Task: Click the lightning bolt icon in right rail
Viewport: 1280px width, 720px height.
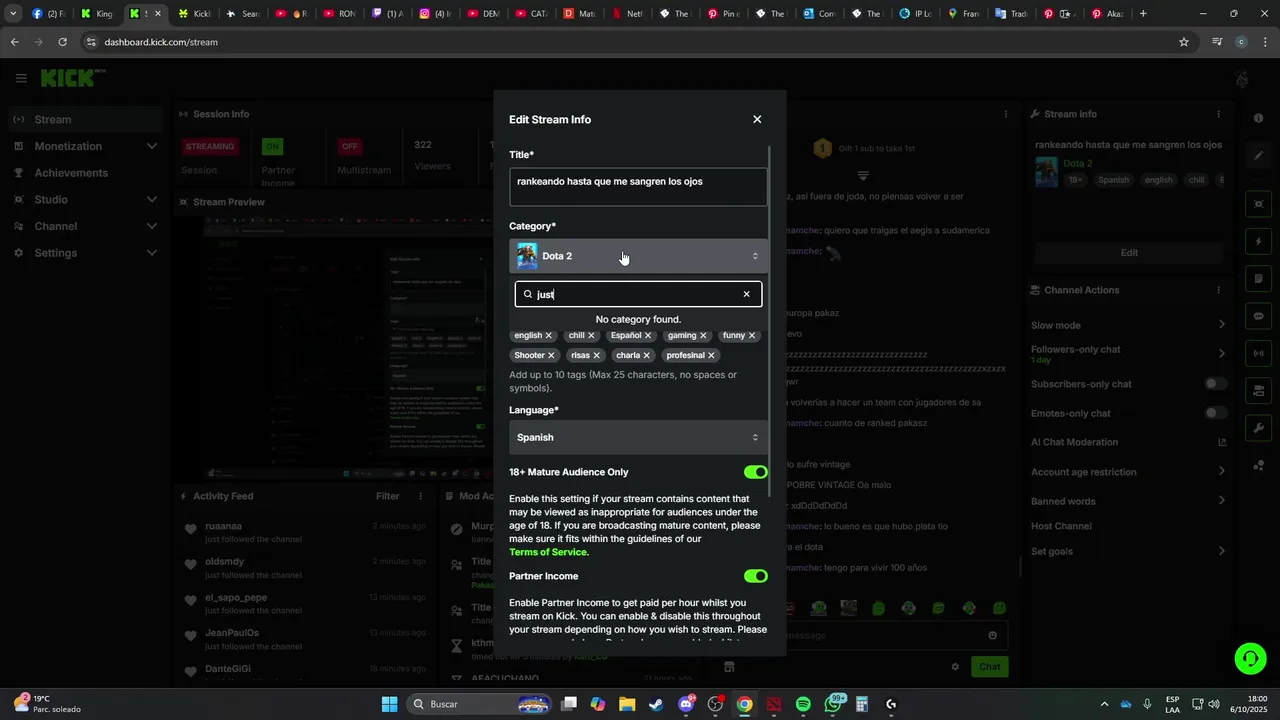Action: click(x=1258, y=242)
